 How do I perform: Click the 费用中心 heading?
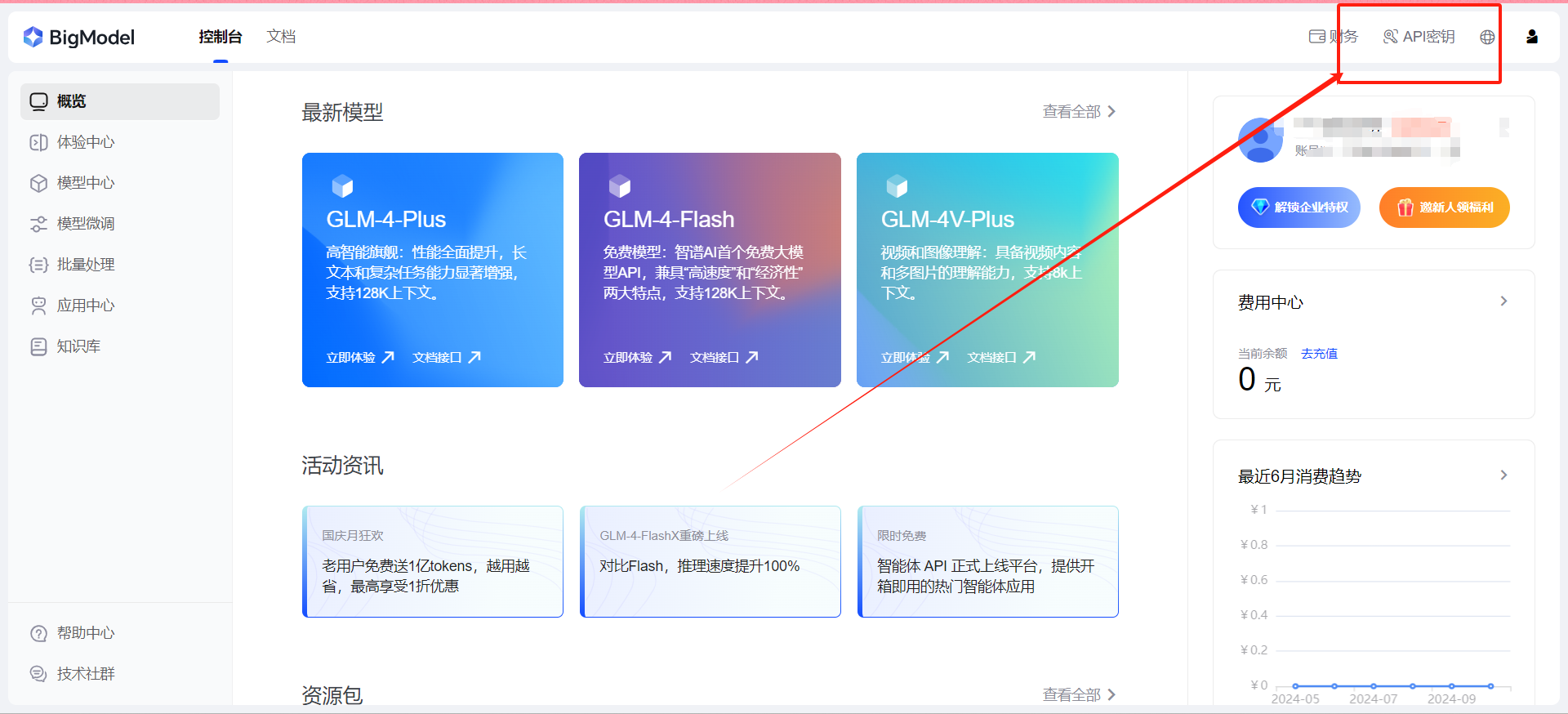1271,302
